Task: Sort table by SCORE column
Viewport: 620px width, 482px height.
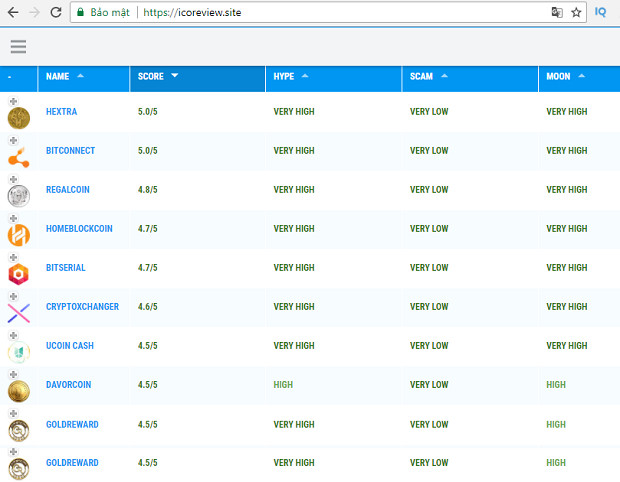Action: coord(197,79)
